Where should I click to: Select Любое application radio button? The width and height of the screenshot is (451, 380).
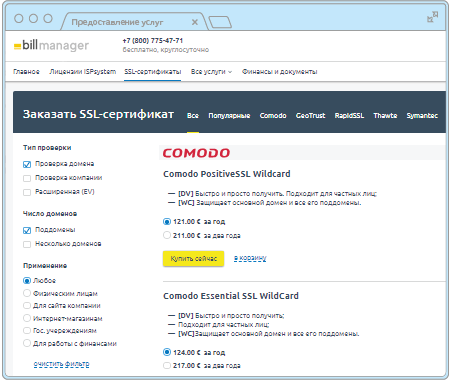pyautogui.click(x=27, y=281)
